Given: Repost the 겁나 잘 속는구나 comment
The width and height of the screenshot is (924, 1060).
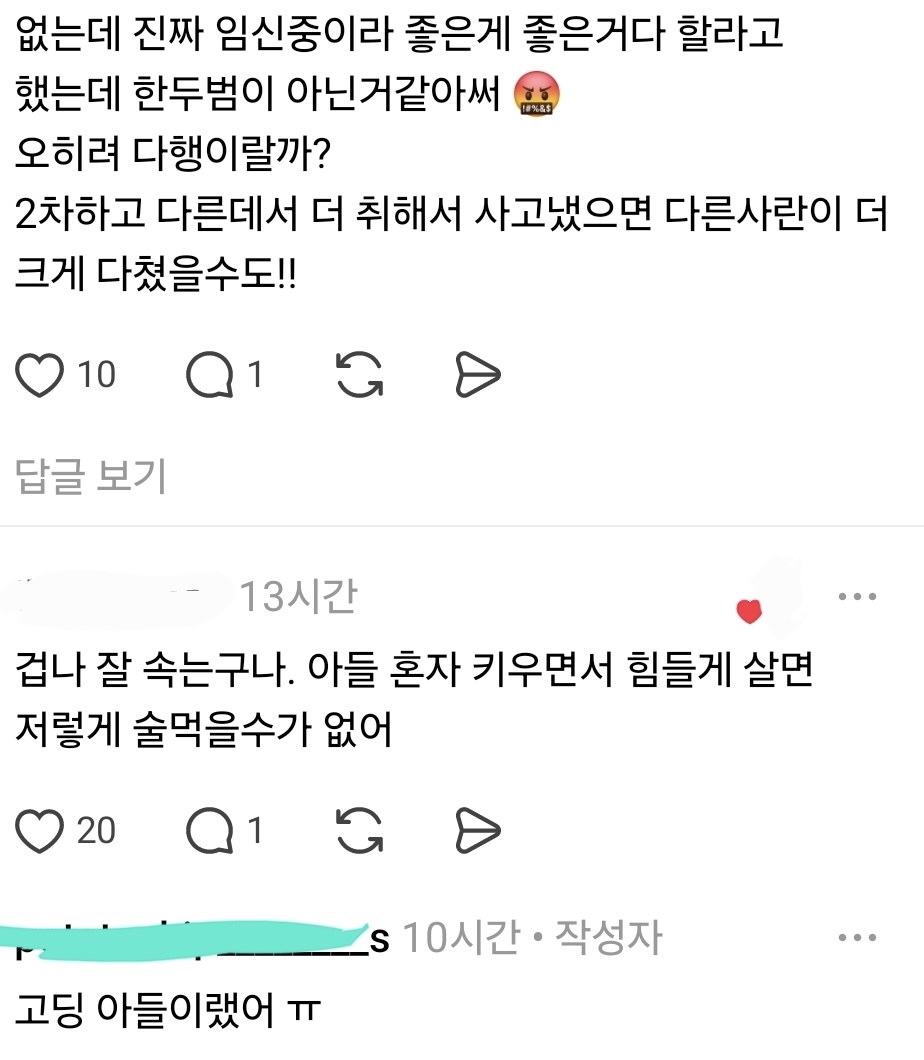Looking at the screenshot, I should pyautogui.click(x=360, y=830).
